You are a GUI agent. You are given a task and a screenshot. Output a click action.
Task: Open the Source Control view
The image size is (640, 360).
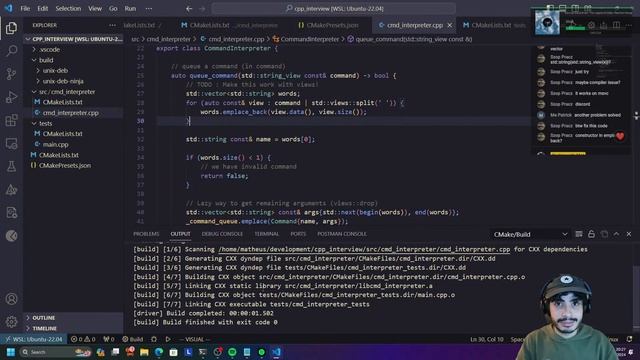tap(11, 74)
